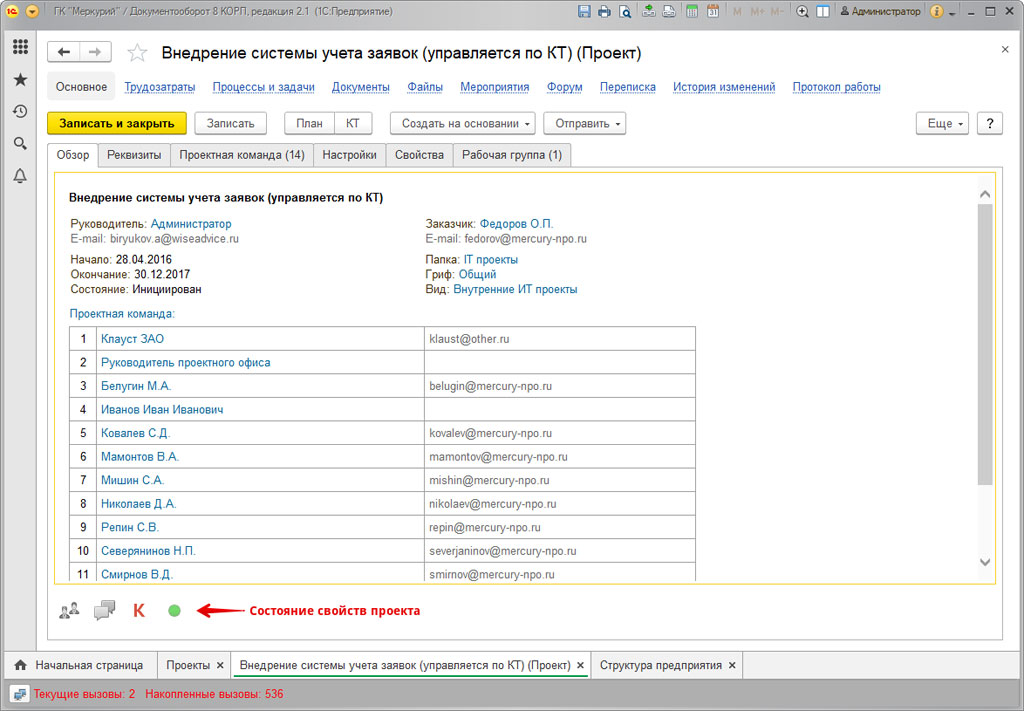Screen dimensions: 1024x711
Task: Open the "Трудозатраты" navigation section
Action: 160,87
